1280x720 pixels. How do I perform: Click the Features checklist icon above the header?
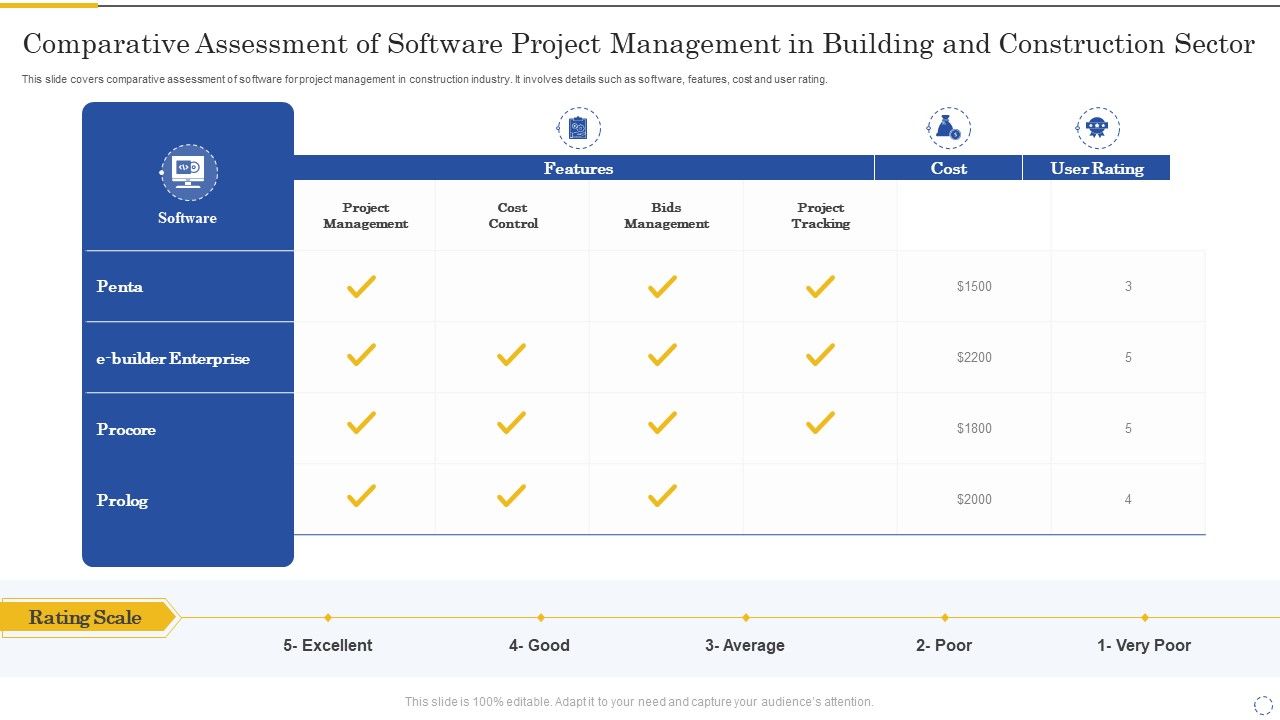579,128
